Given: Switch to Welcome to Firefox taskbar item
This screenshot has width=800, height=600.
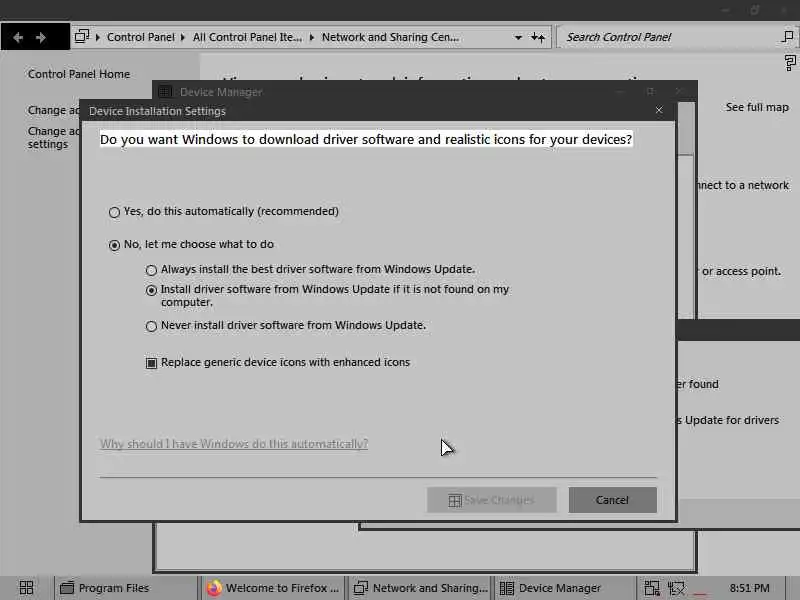Looking at the screenshot, I should click(x=273, y=588).
